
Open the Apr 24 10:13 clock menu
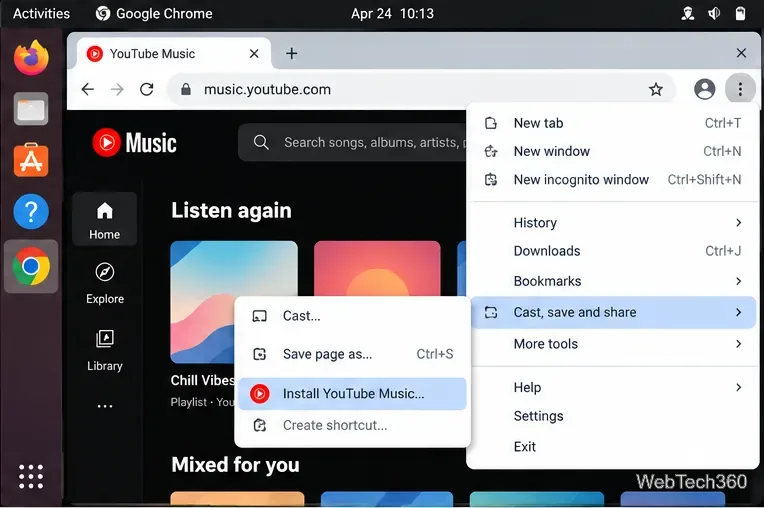point(392,13)
